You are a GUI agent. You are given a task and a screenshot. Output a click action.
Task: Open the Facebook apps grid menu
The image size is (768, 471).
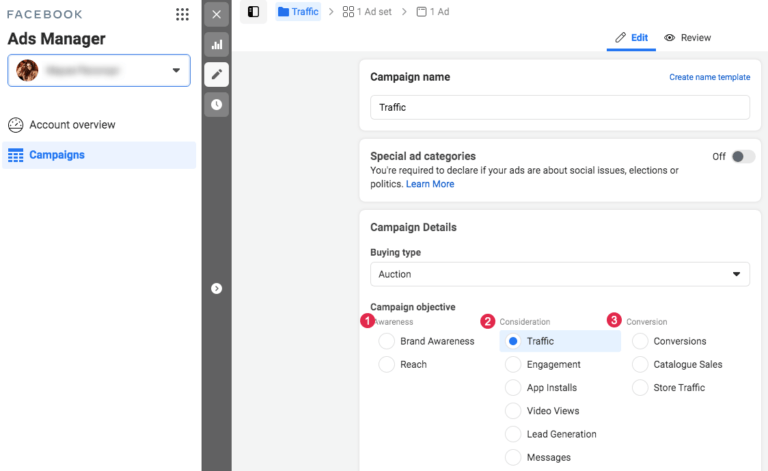pos(182,14)
